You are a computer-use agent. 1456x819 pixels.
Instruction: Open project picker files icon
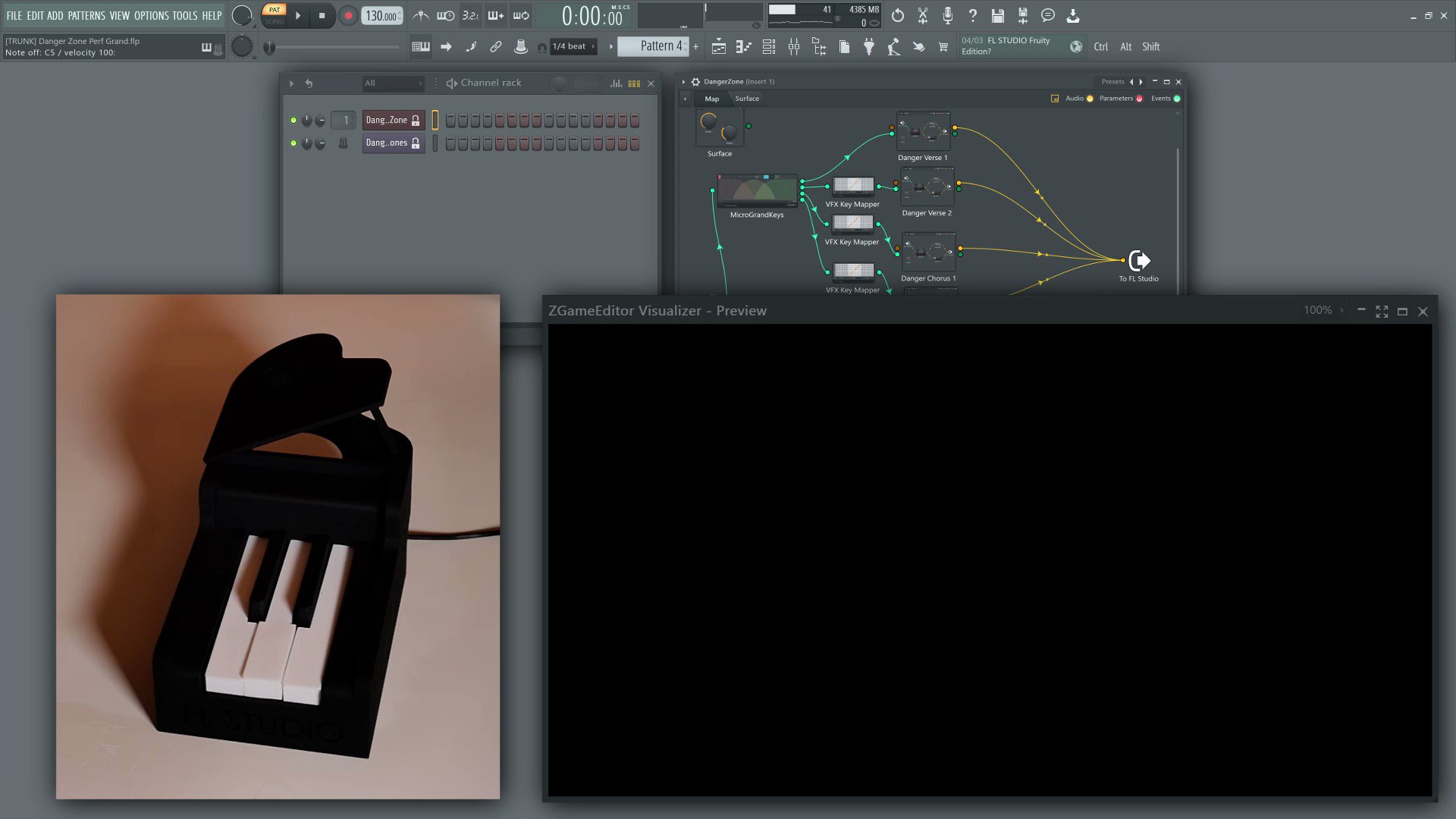tap(844, 47)
